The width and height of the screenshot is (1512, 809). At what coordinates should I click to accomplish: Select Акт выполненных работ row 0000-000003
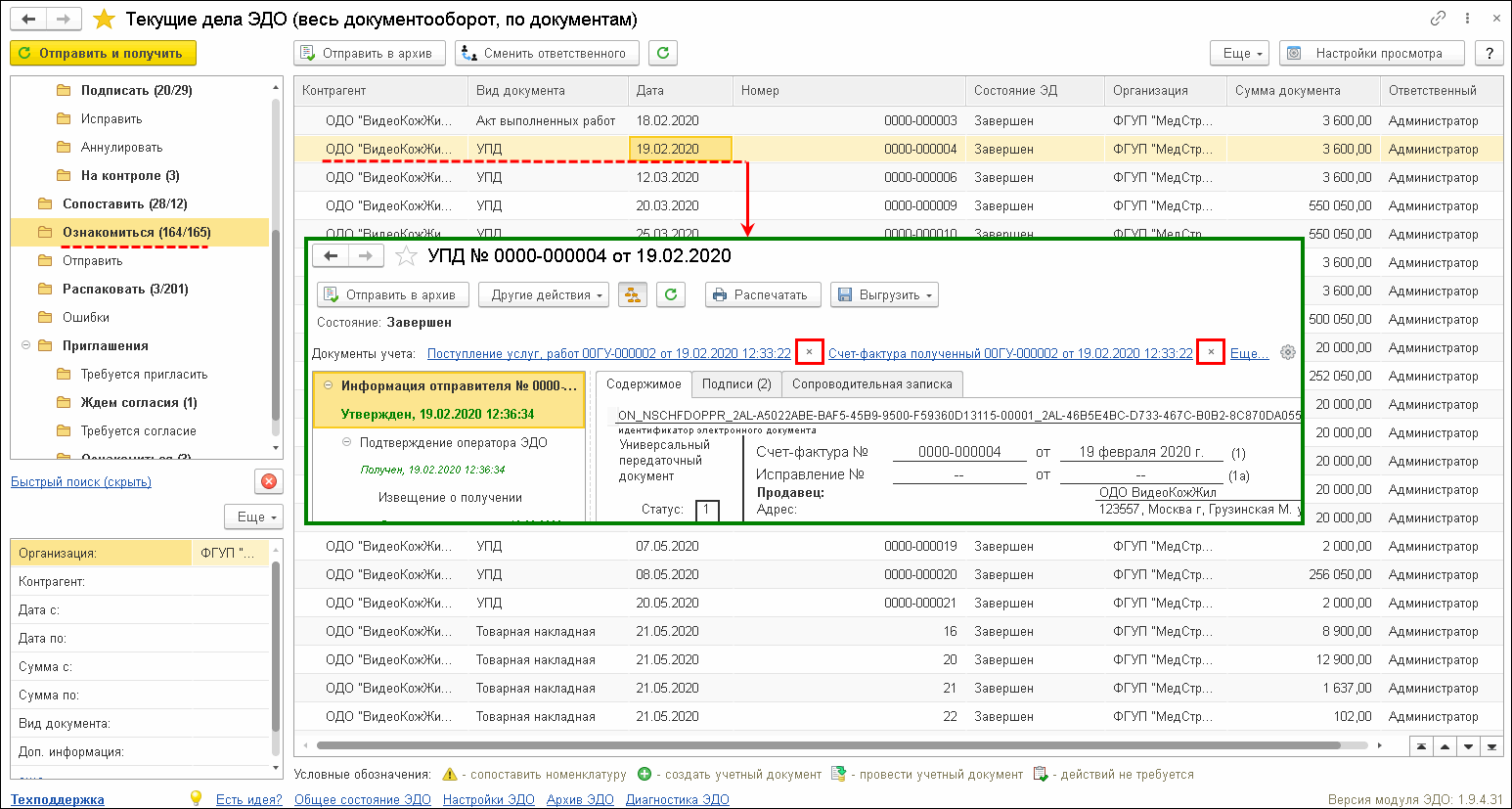899,120
